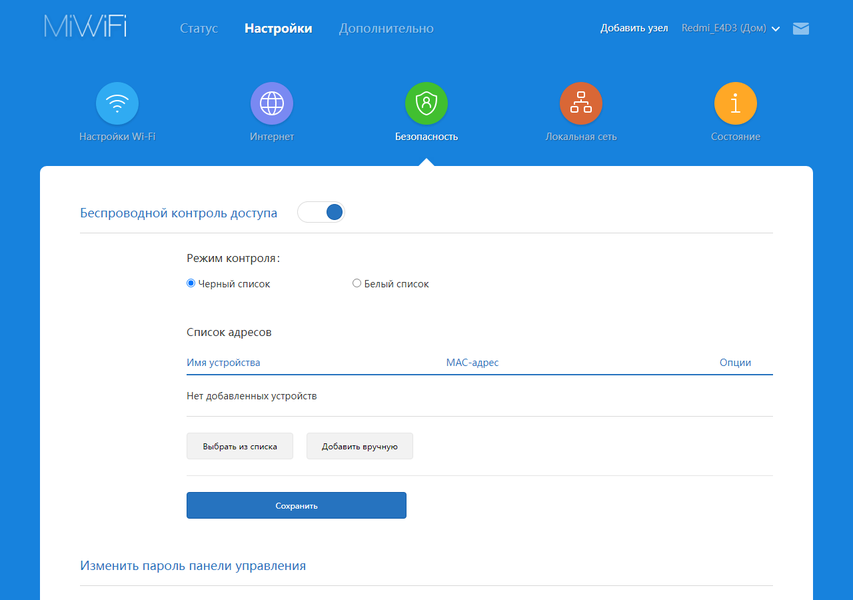Click the chevron next to router name
The width and height of the screenshot is (853, 600).
(776, 29)
